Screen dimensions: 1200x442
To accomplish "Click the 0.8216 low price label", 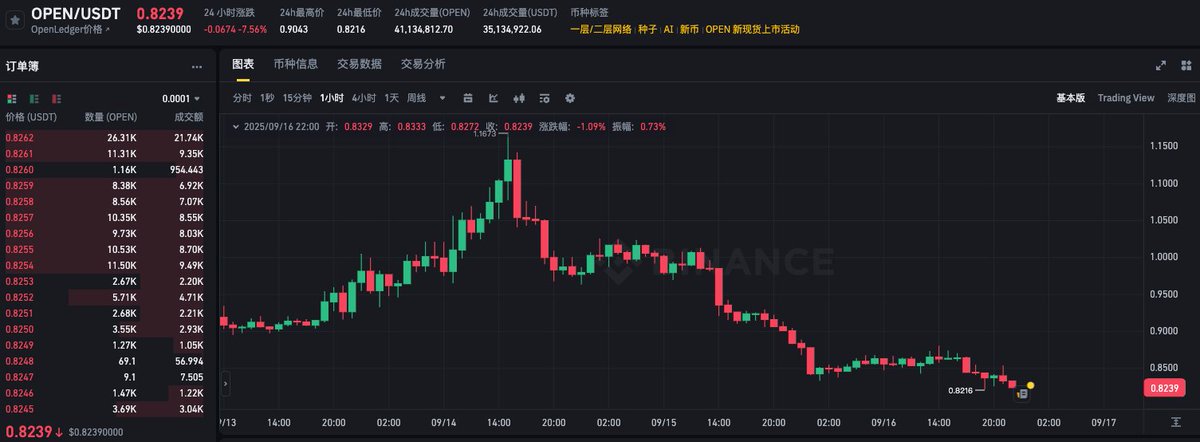I will point(961,389).
